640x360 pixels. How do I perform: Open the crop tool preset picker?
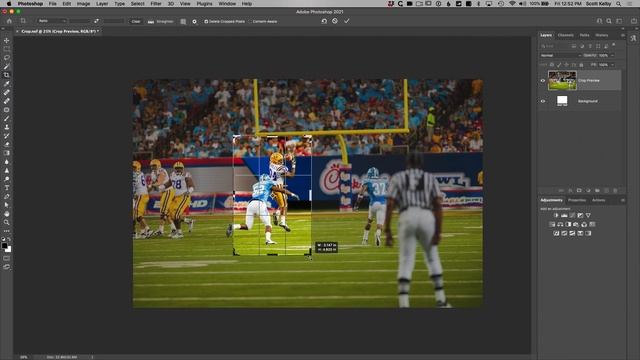[x=23, y=21]
